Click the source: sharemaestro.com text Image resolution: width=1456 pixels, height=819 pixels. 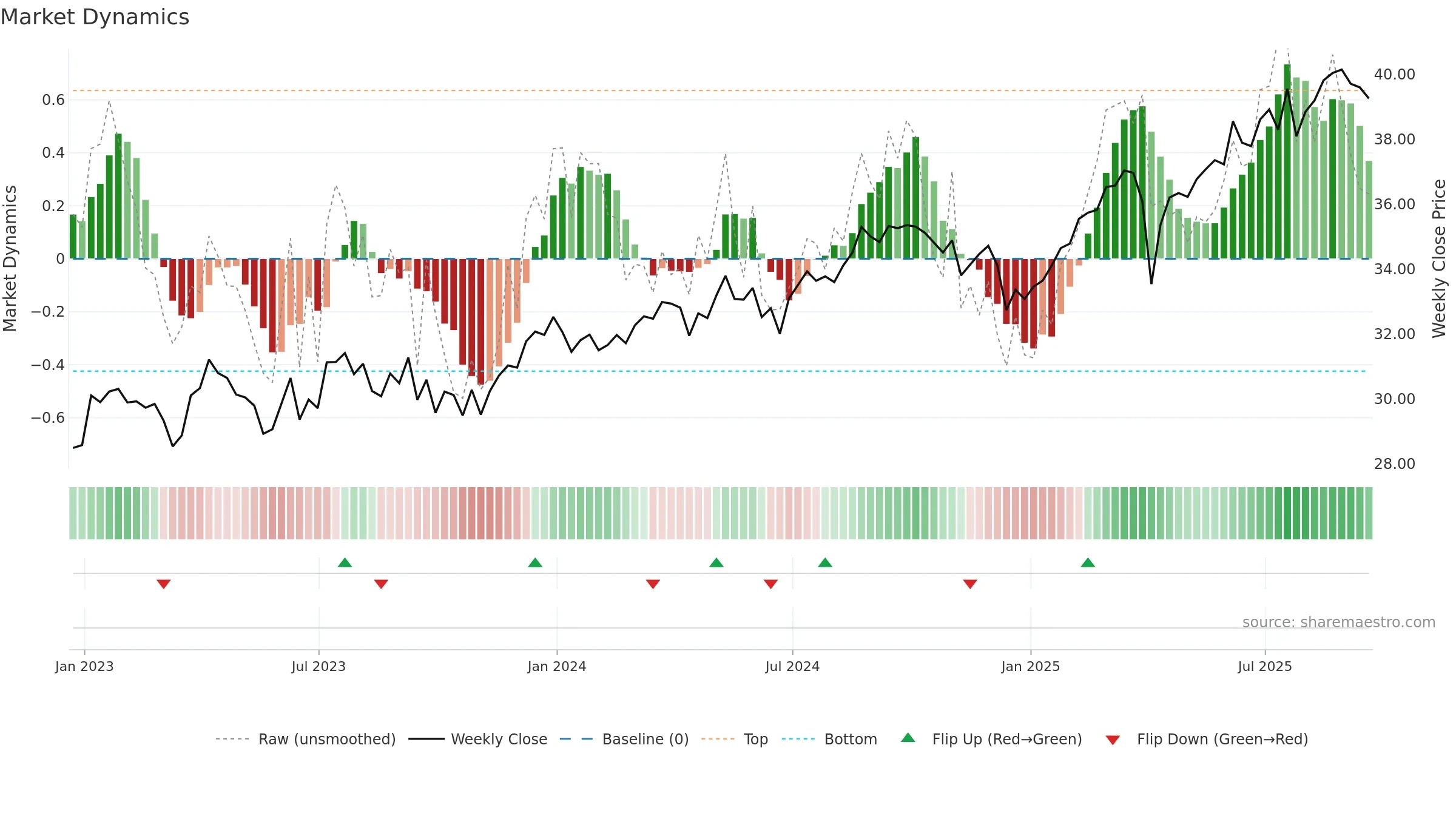pos(1339,622)
